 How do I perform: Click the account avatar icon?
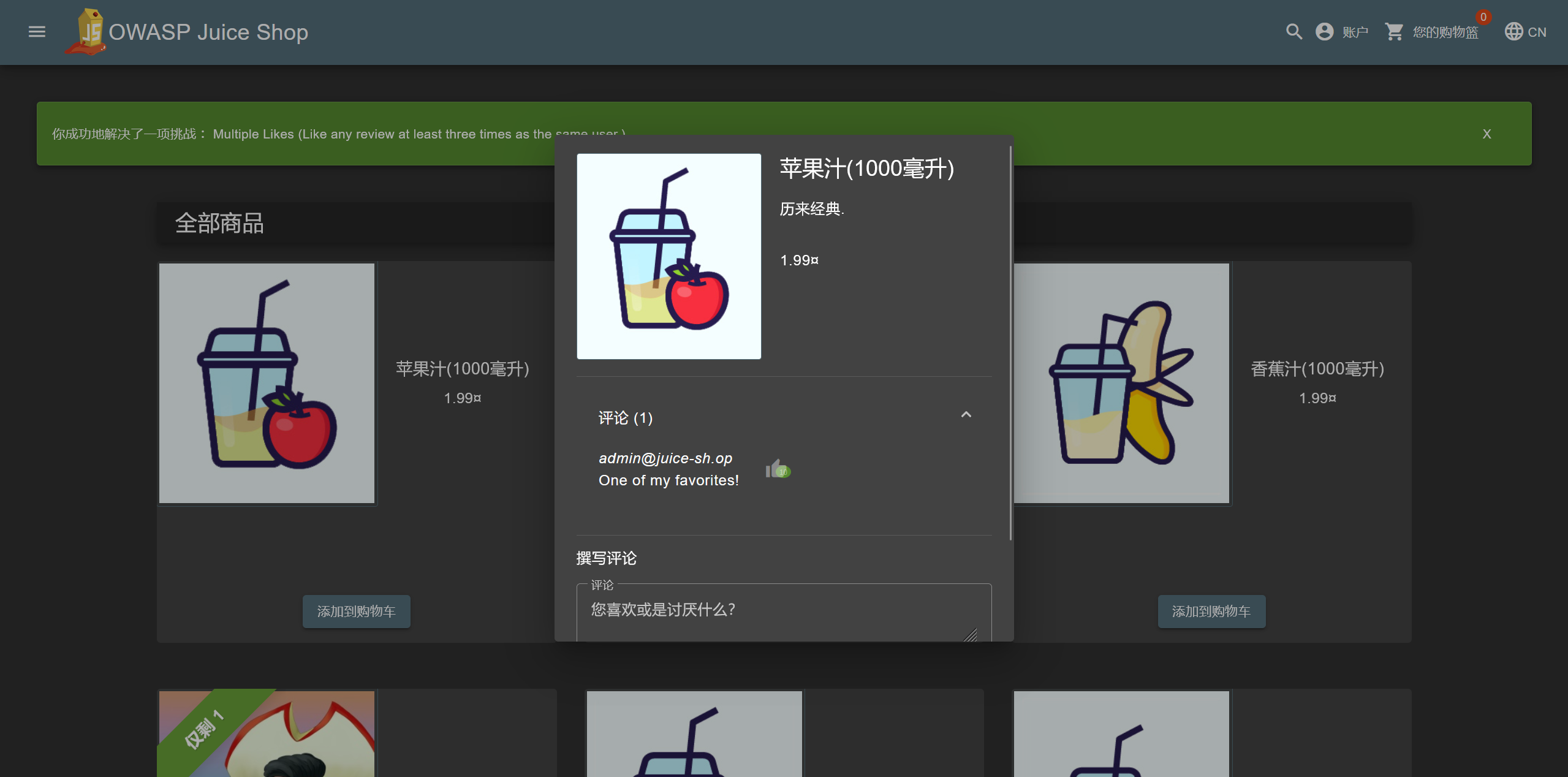[x=1324, y=32]
